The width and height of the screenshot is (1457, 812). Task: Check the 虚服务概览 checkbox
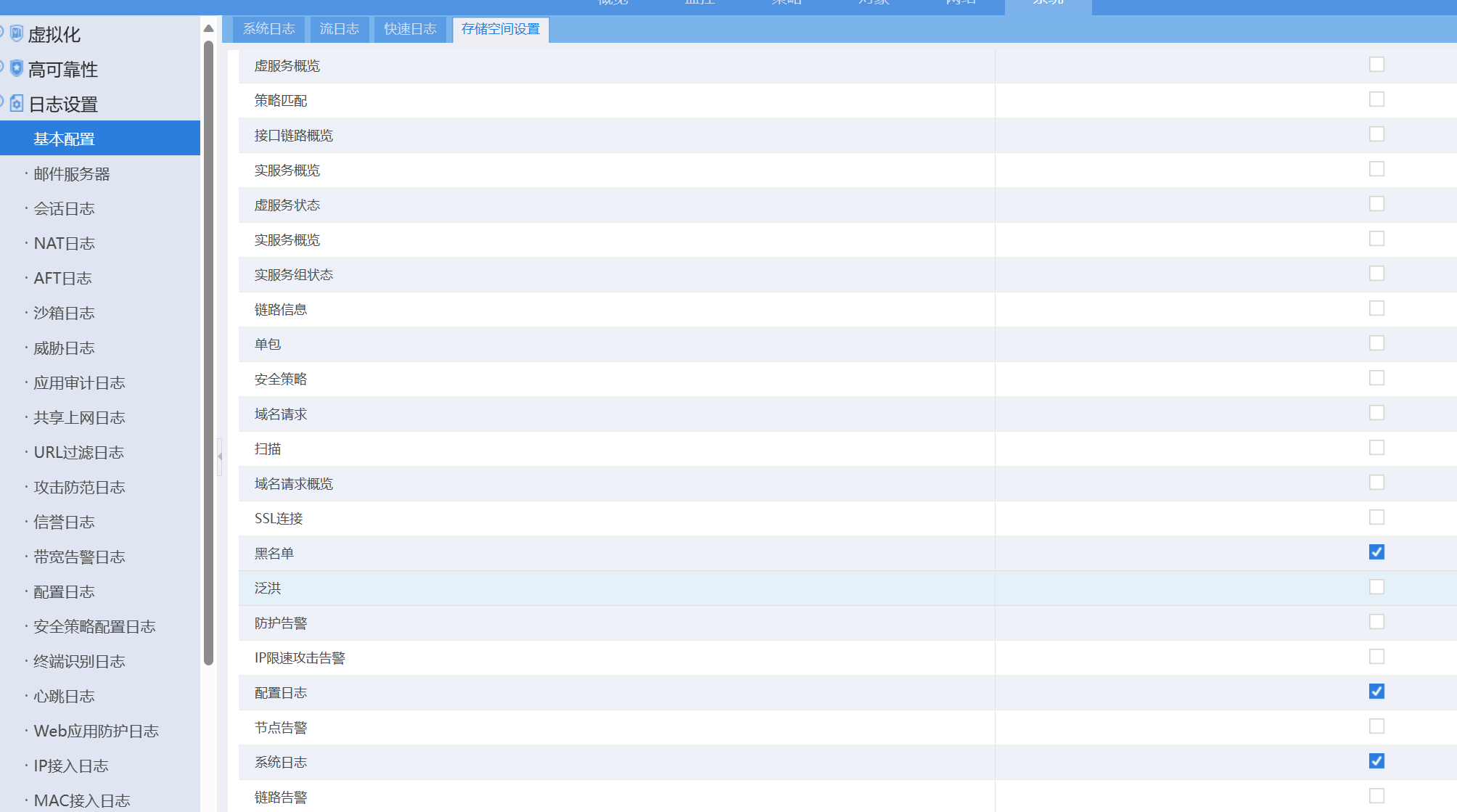click(1376, 65)
